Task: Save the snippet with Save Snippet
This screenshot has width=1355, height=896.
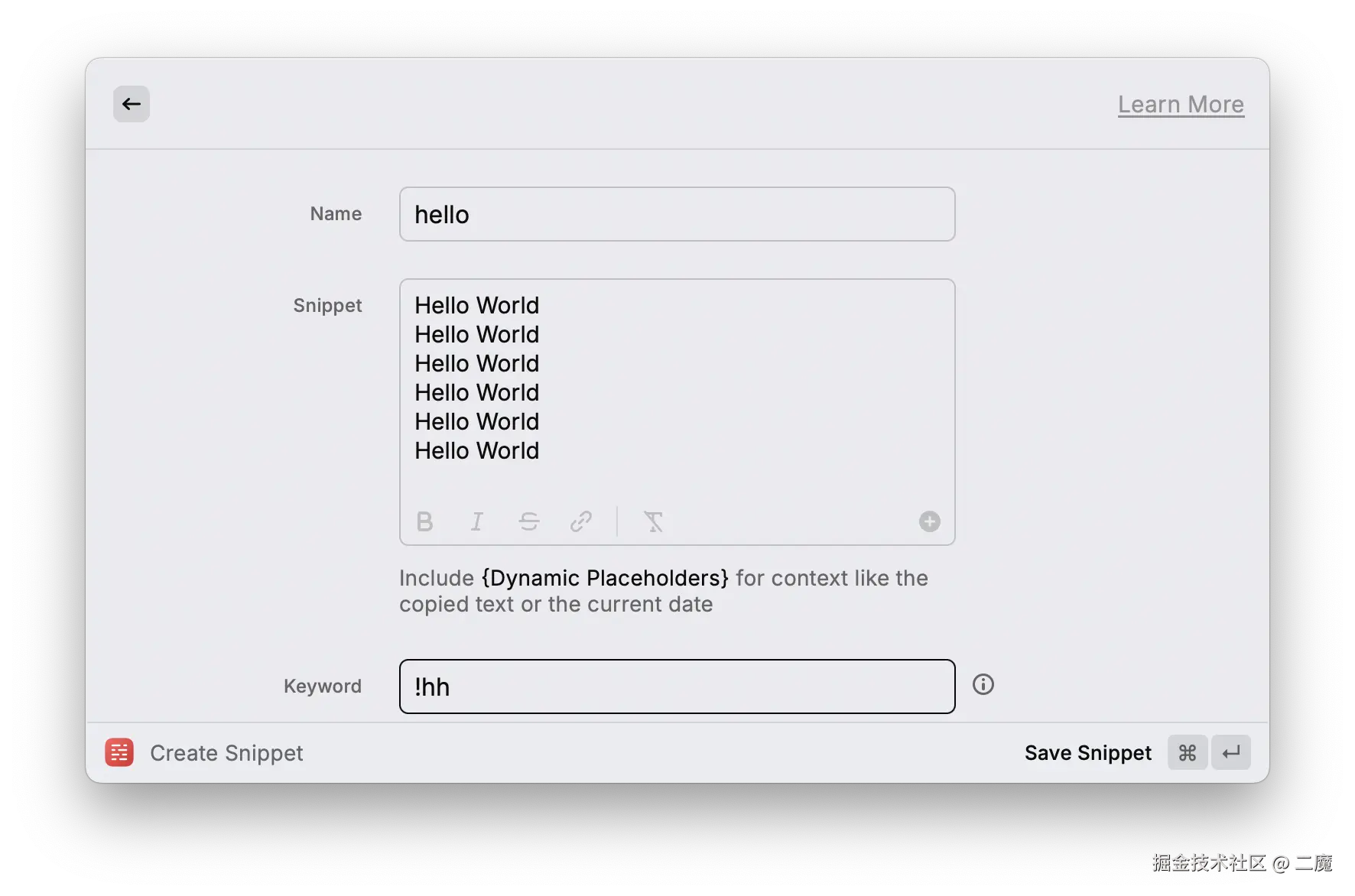Action: tap(1087, 752)
